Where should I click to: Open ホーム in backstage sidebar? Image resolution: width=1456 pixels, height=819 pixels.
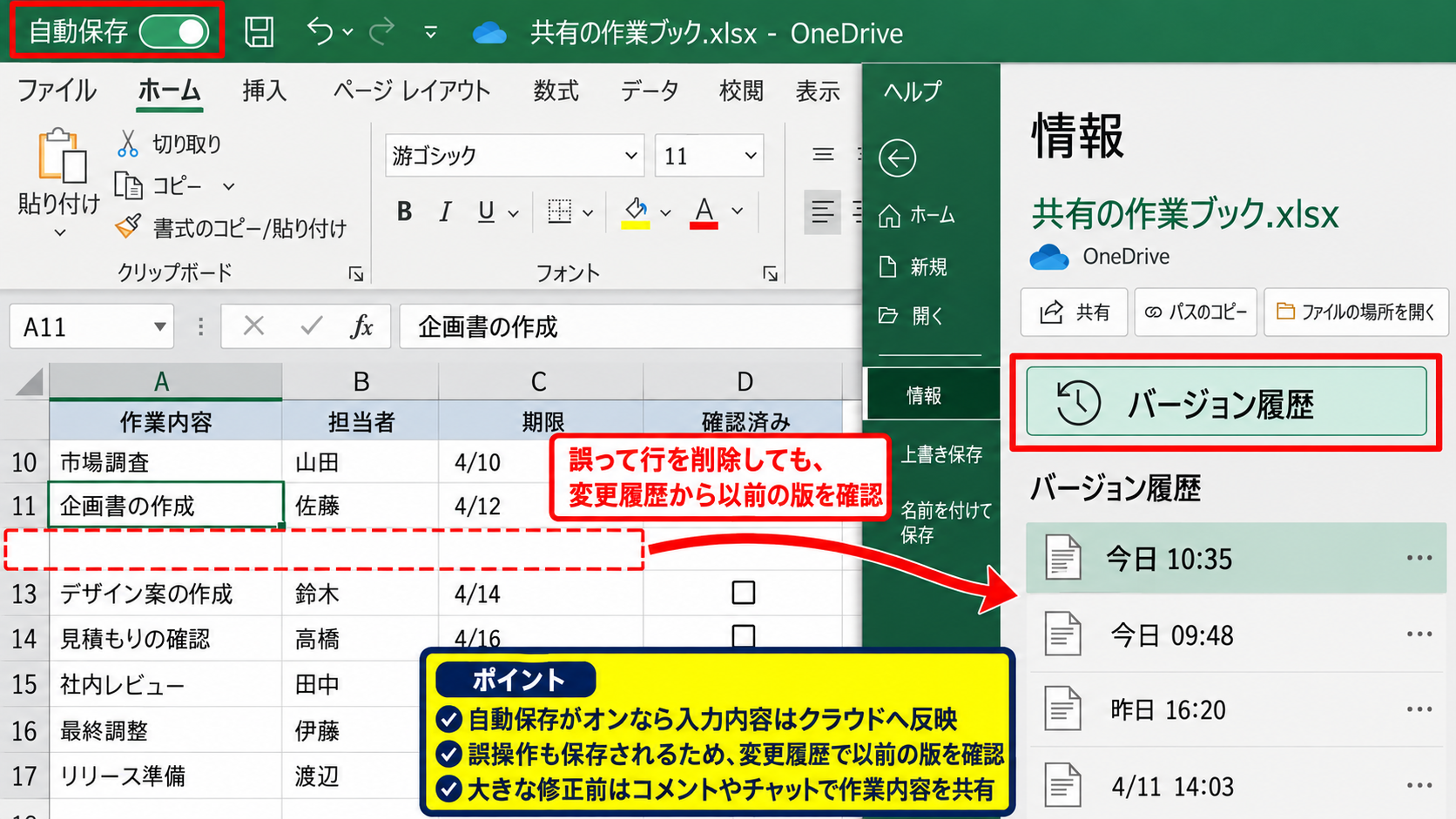[917, 215]
